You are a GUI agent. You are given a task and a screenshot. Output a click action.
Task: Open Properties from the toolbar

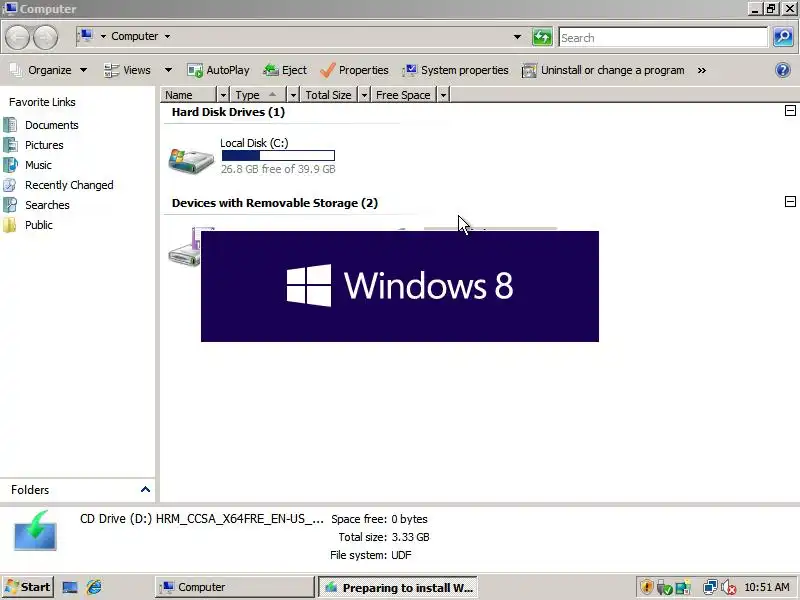pyautogui.click(x=354, y=70)
